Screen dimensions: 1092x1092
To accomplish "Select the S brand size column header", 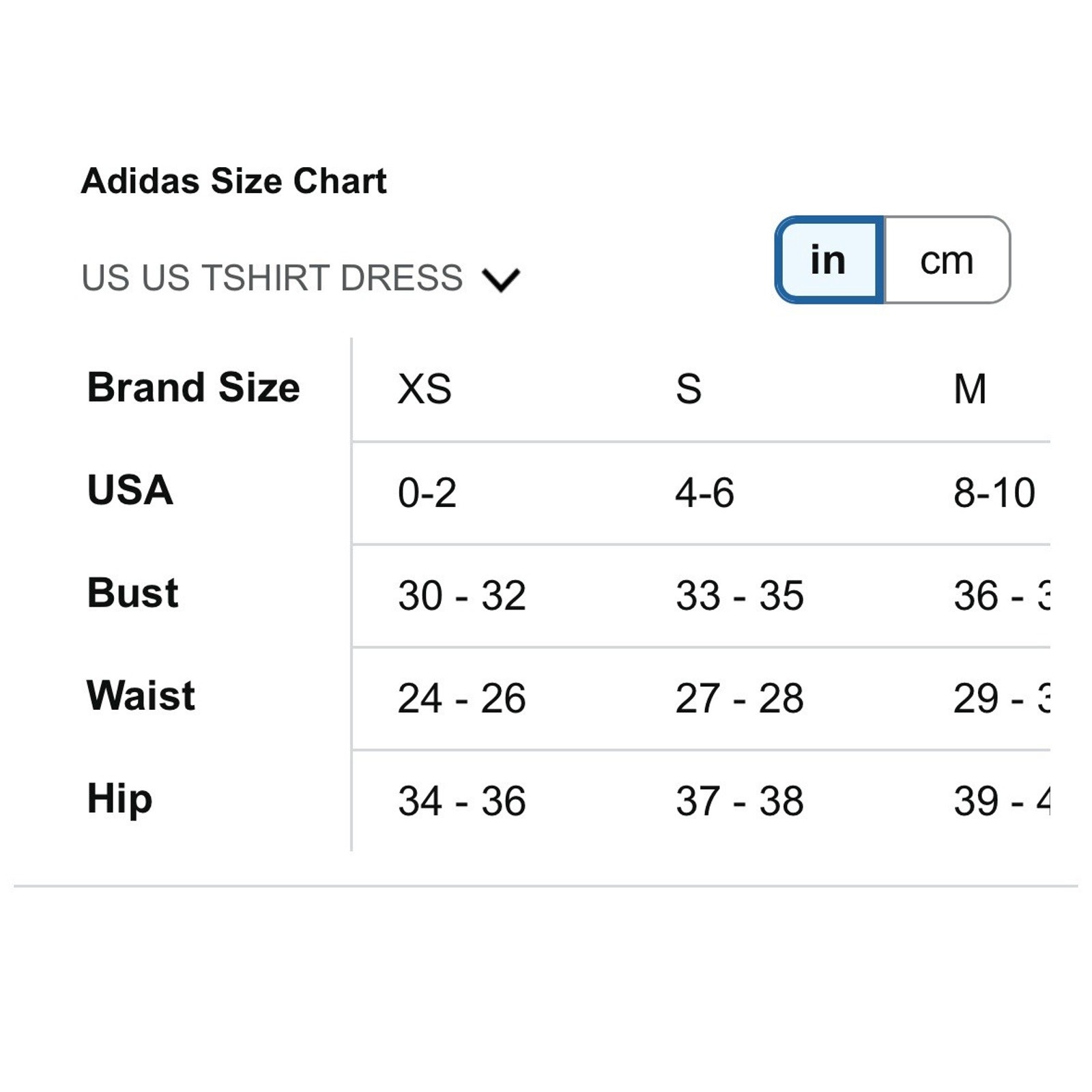I will coord(689,389).
